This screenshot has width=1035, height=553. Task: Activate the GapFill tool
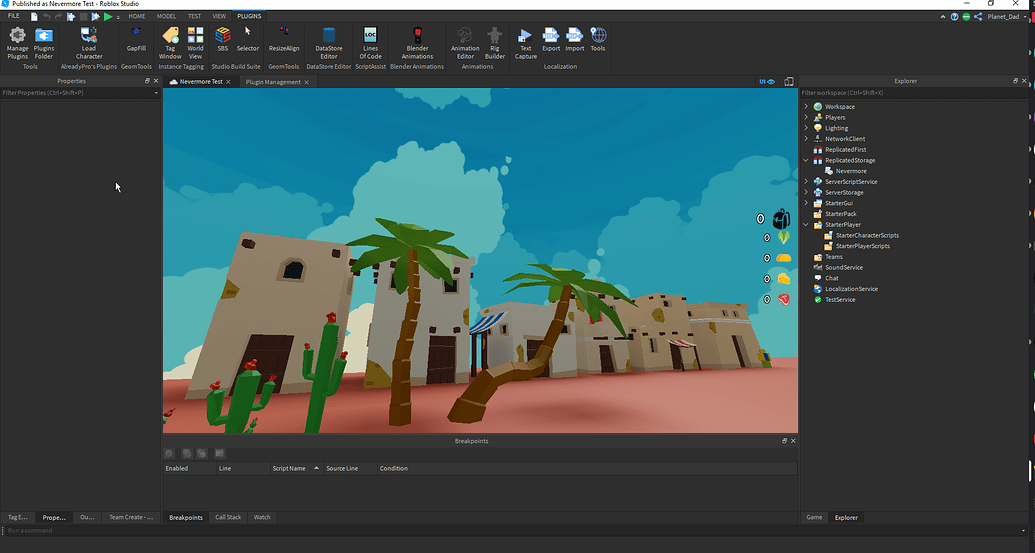pos(136,40)
